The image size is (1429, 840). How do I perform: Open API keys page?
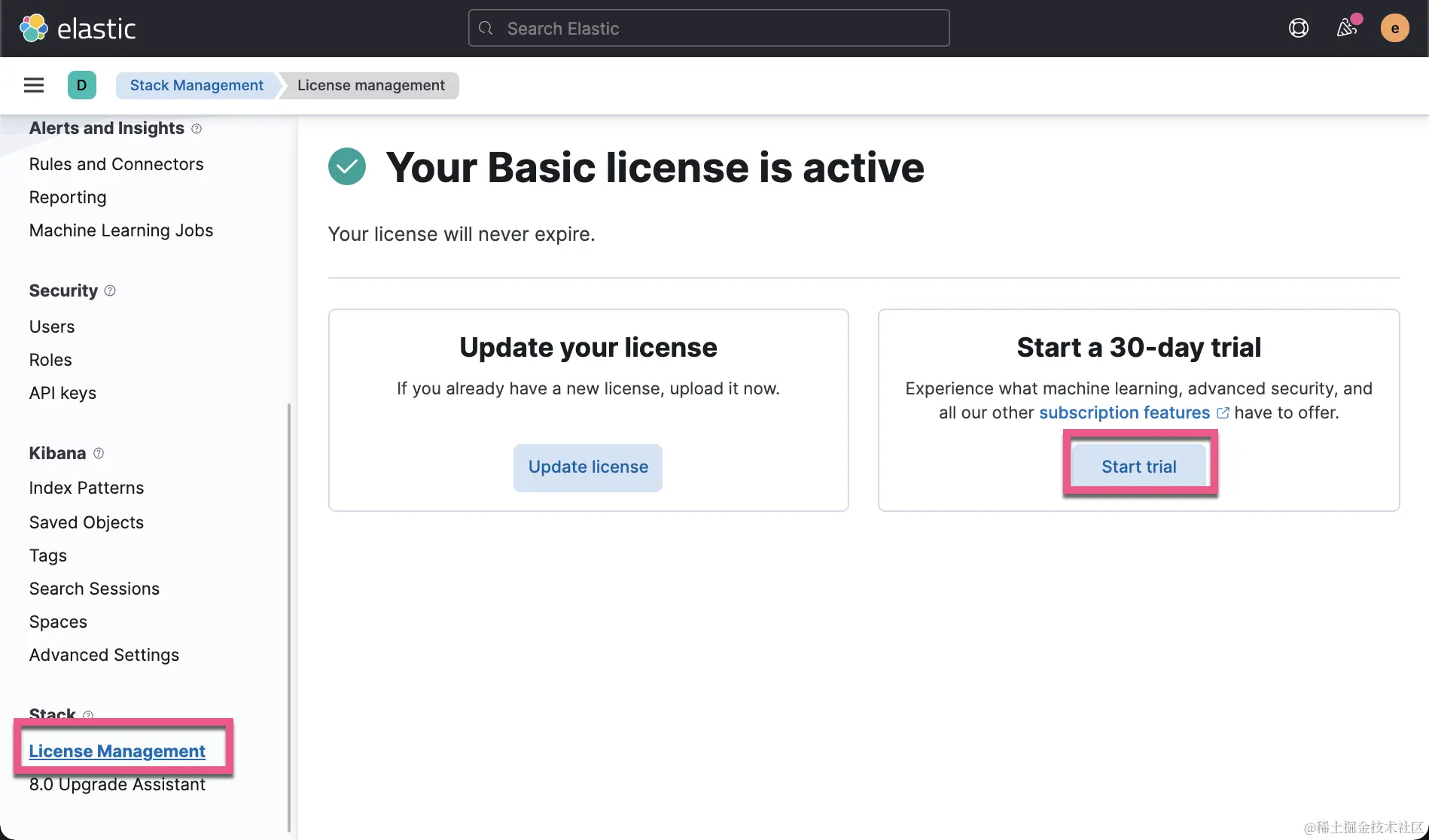[62, 393]
